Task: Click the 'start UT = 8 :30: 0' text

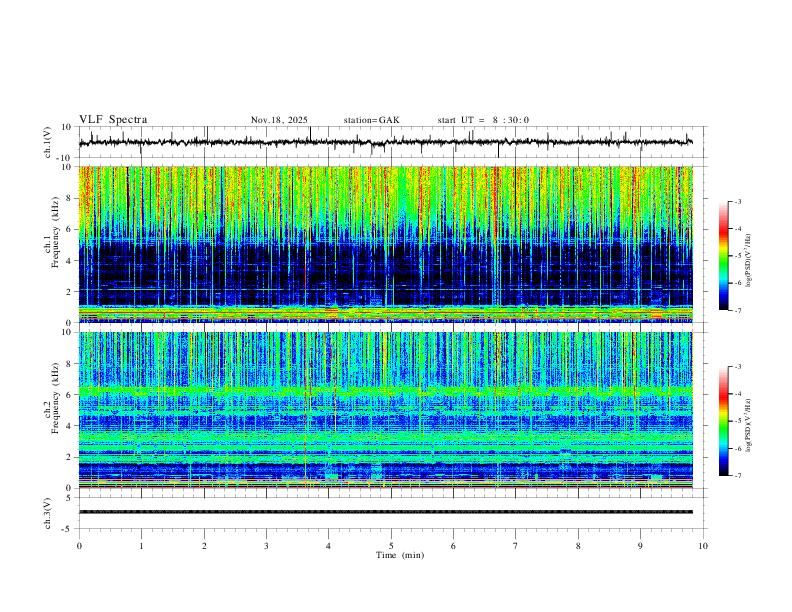Action: 483,120
